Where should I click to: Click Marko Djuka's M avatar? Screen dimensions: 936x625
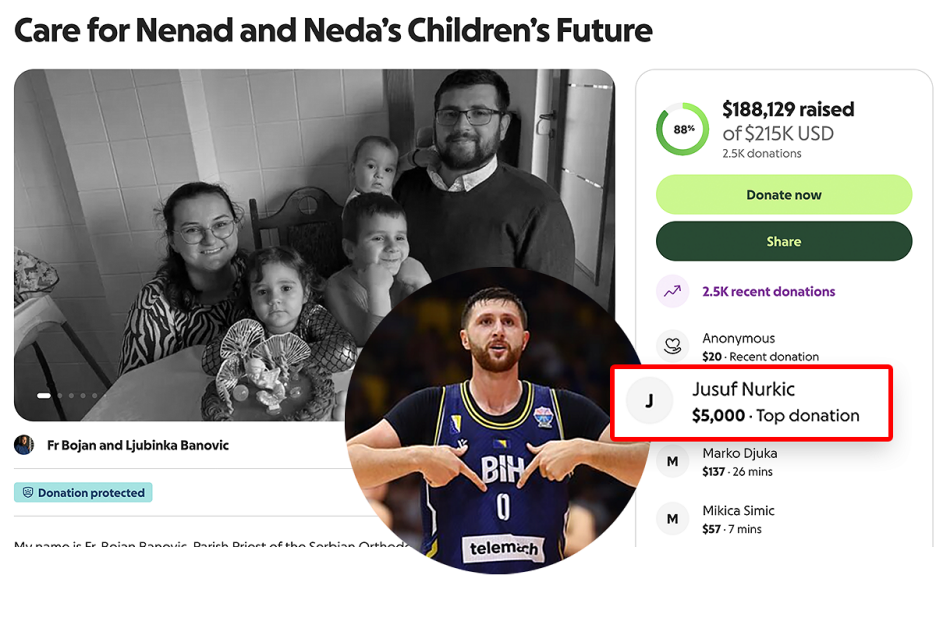click(x=672, y=462)
